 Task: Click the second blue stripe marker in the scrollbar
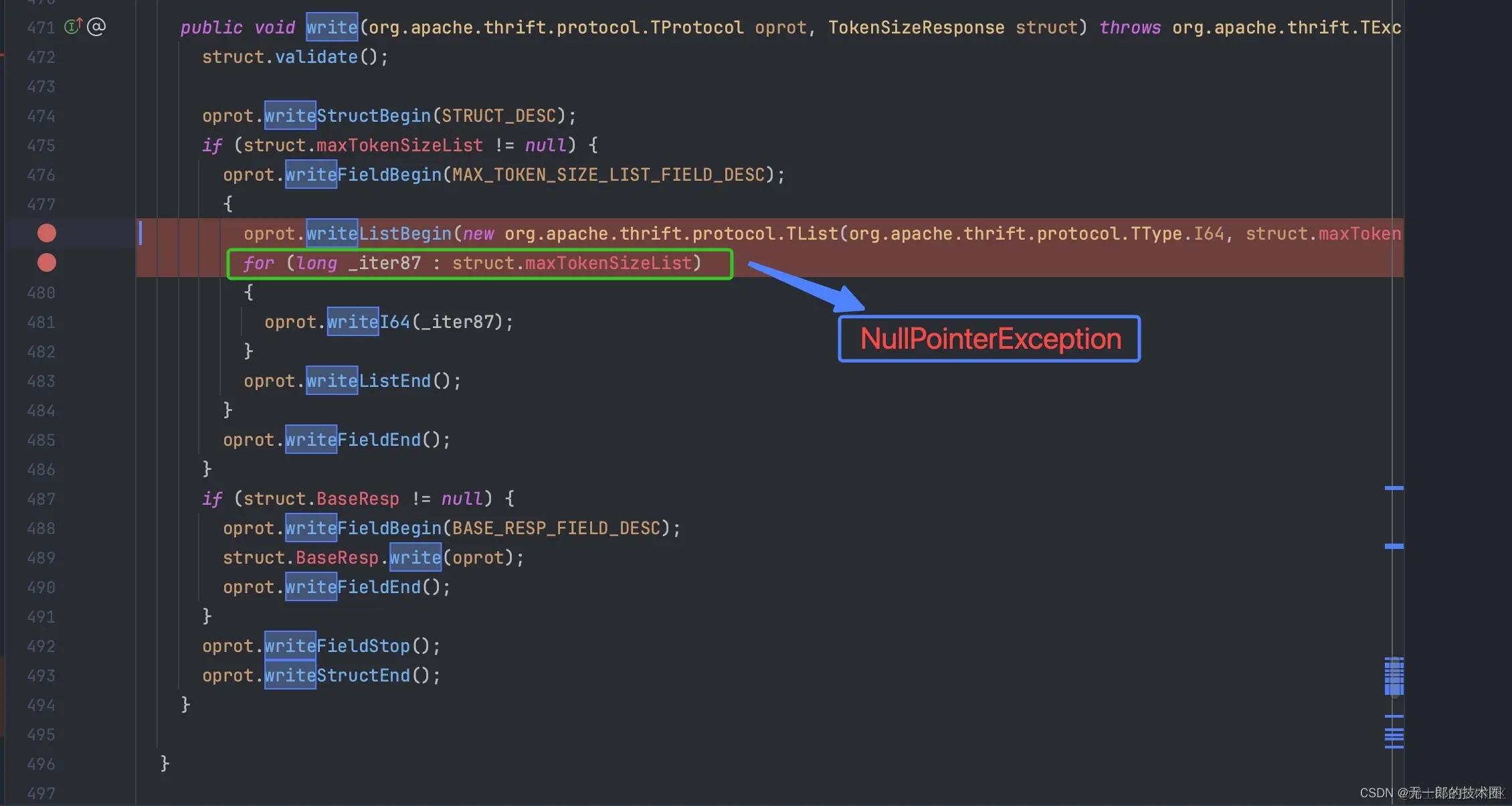pos(1394,546)
